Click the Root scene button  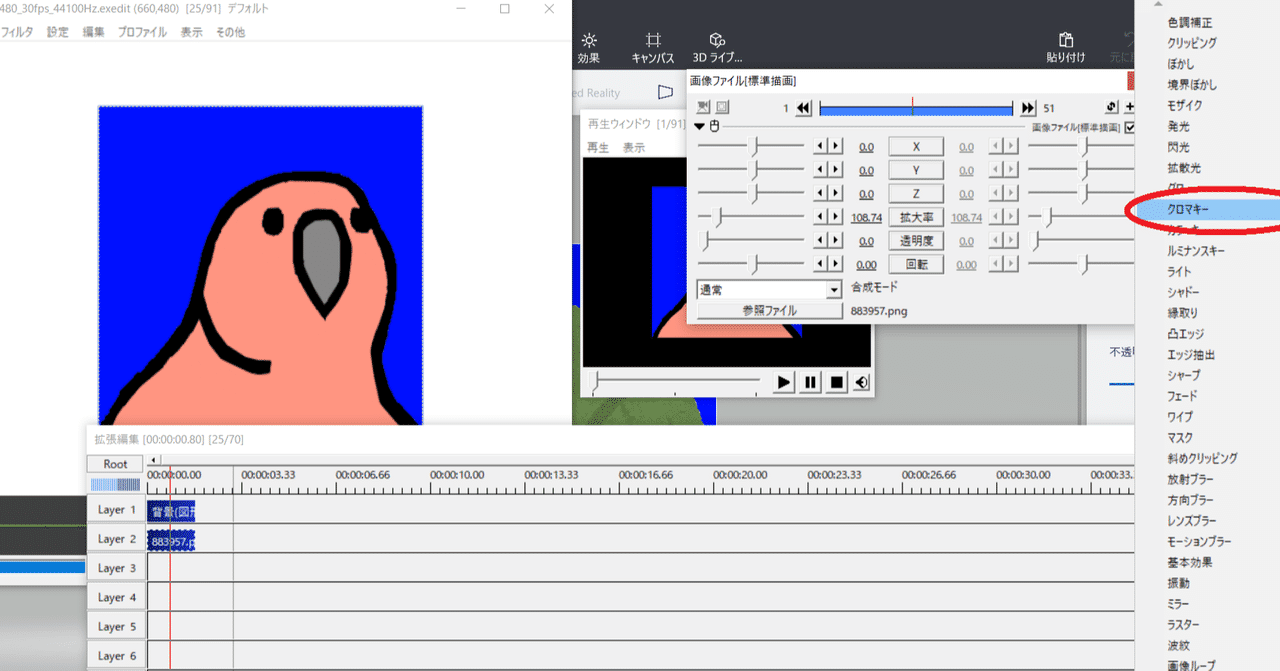click(x=116, y=464)
